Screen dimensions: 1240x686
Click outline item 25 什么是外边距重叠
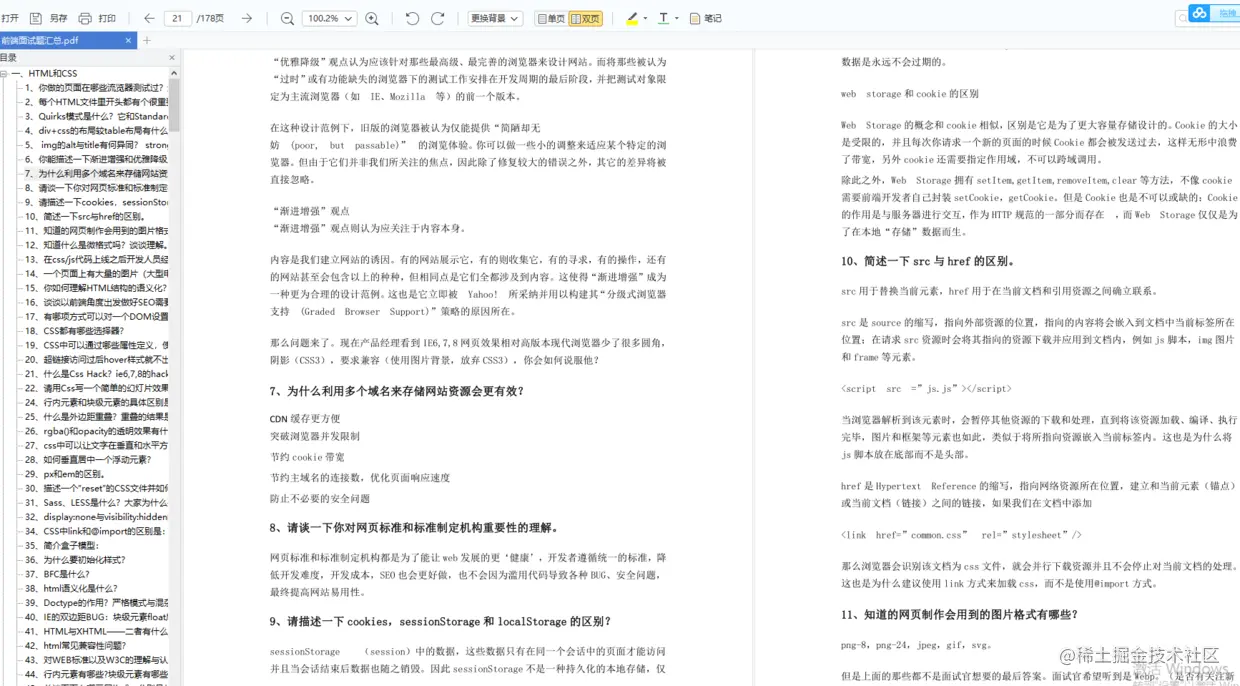coord(96,416)
